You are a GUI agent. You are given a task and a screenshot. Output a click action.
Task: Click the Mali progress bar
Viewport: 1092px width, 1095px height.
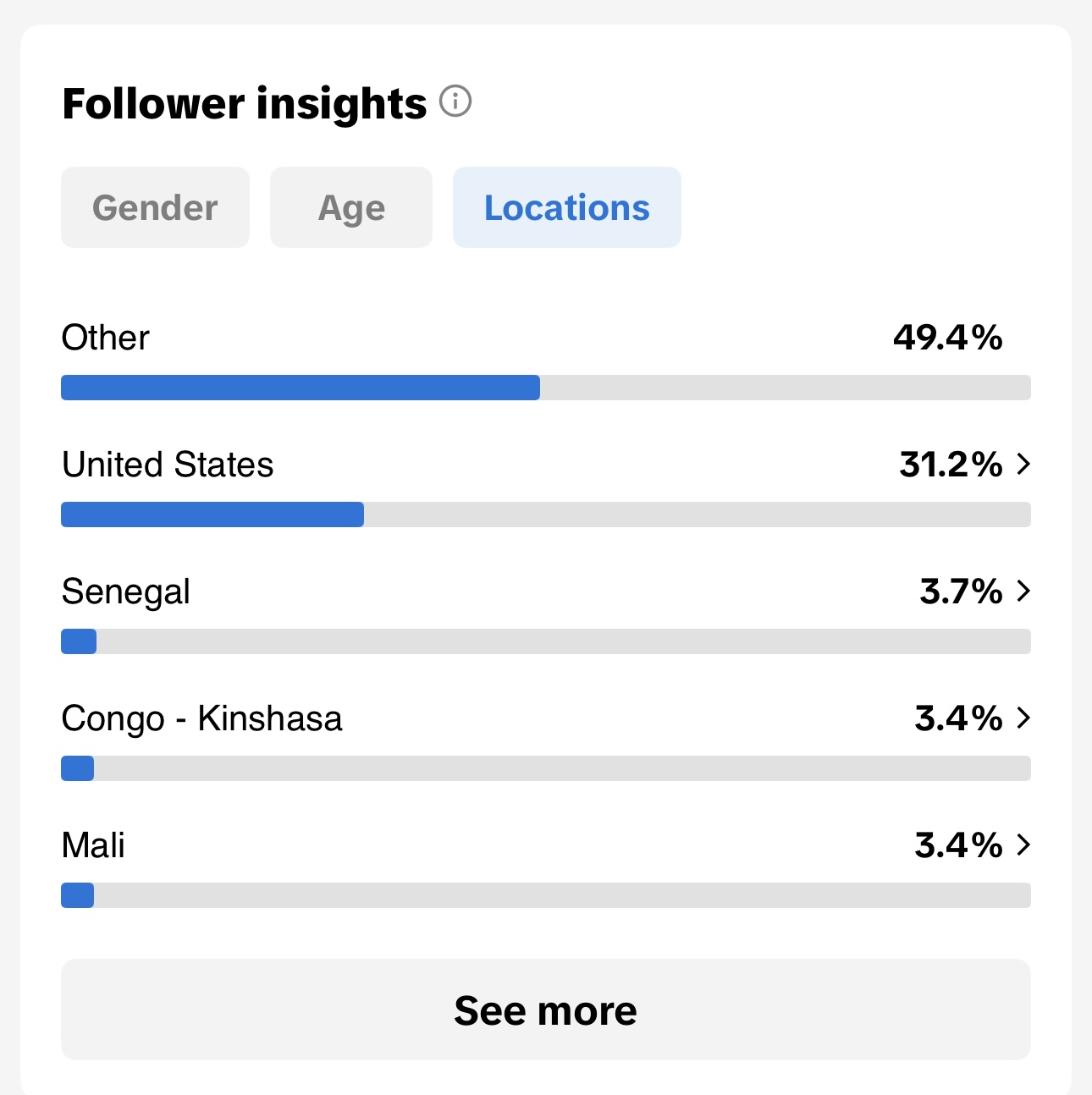click(546, 895)
